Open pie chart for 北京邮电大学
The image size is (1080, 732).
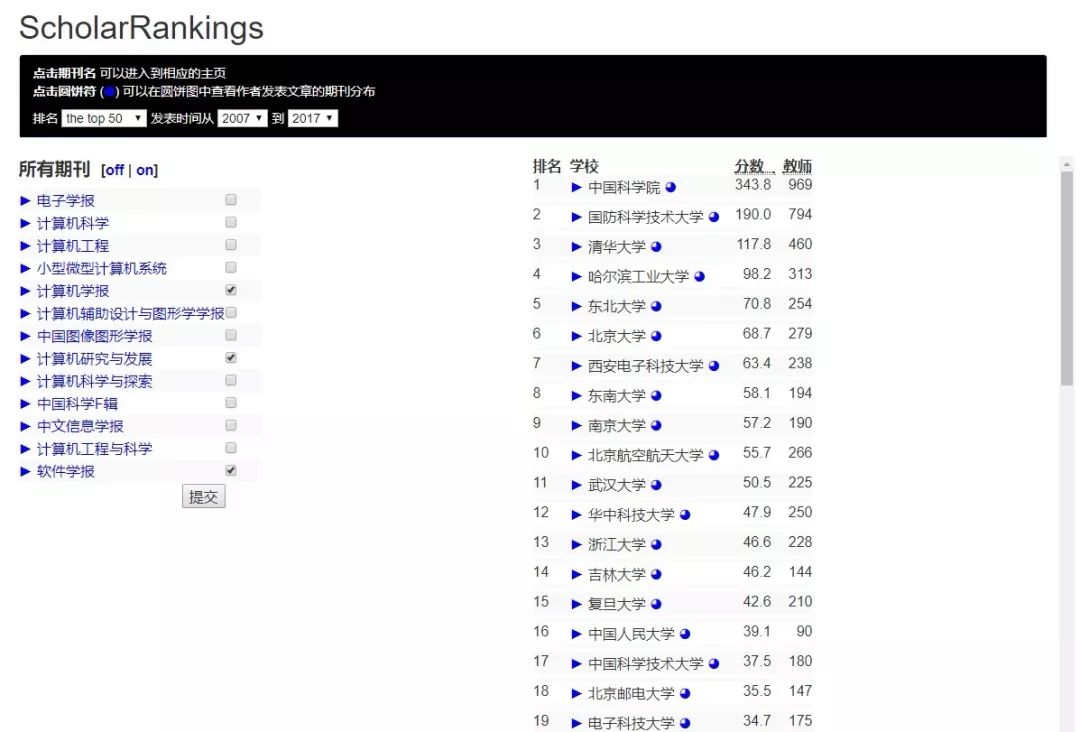pyautogui.click(x=685, y=693)
